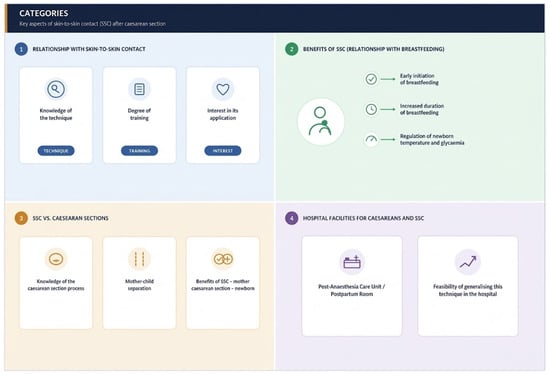The height and width of the screenshot is (375, 550).
Task: Click the text Feasibility of generalising this technique
Action: (x=468, y=290)
